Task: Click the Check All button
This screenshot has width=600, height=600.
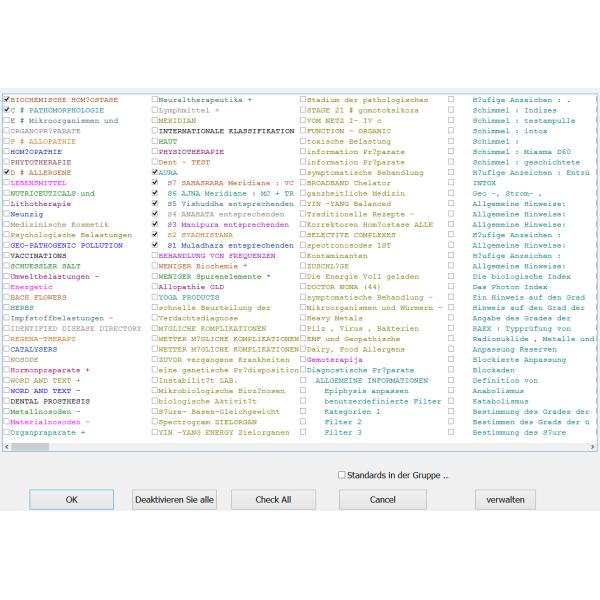Action: click(273, 499)
